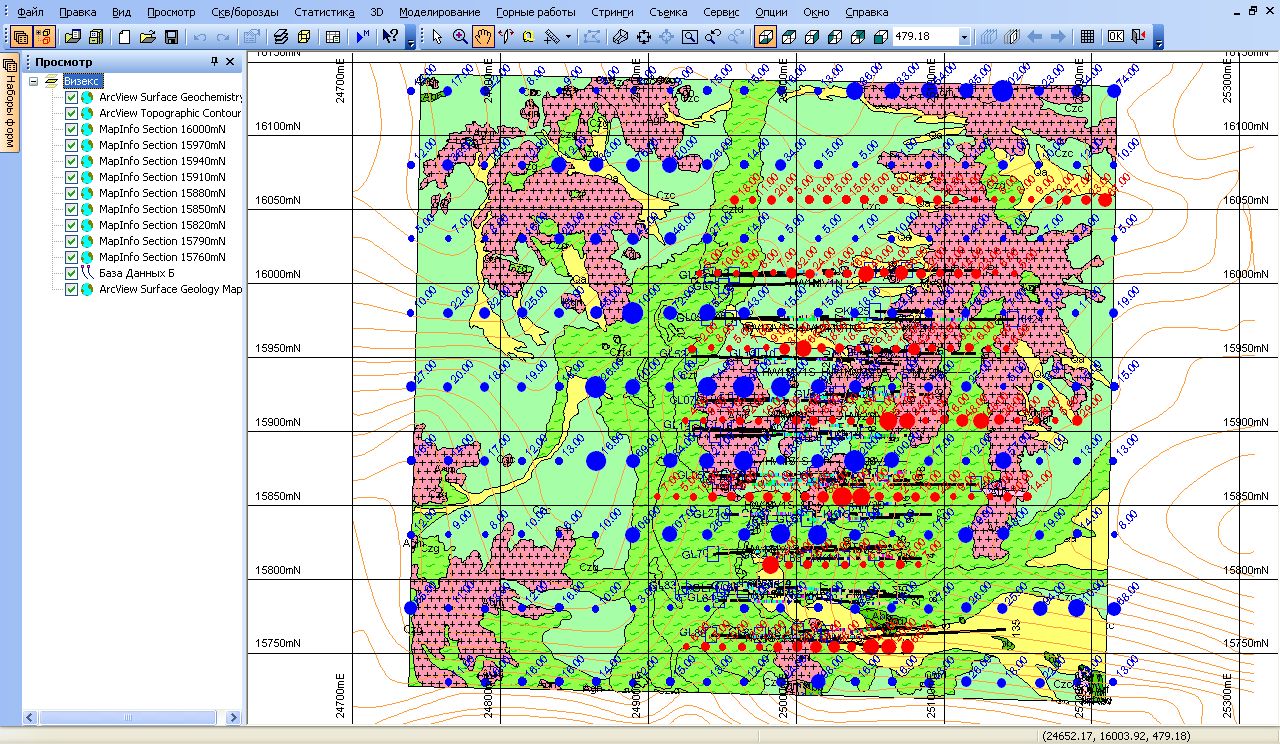Open file using the open folder icon
Image resolution: width=1280 pixels, height=744 pixels.
[x=148, y=37]
